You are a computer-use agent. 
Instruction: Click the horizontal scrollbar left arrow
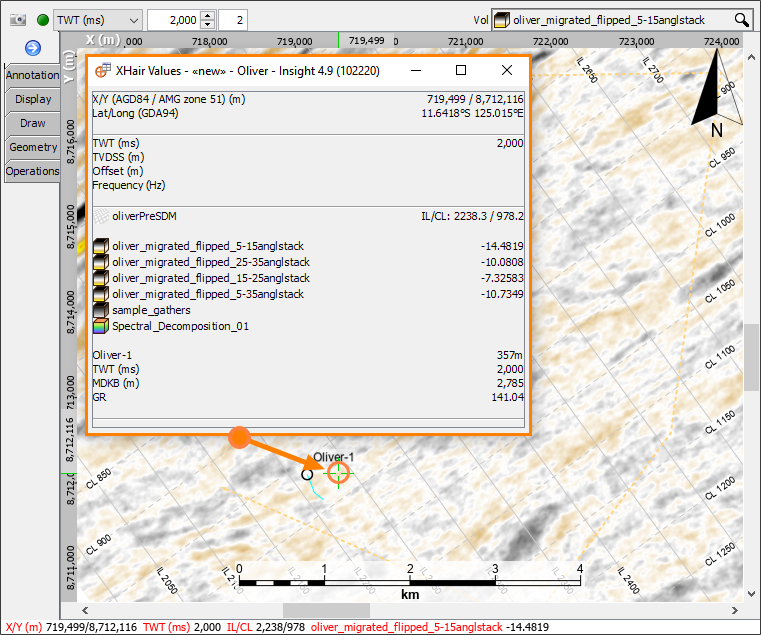click(x=85, y=610)
